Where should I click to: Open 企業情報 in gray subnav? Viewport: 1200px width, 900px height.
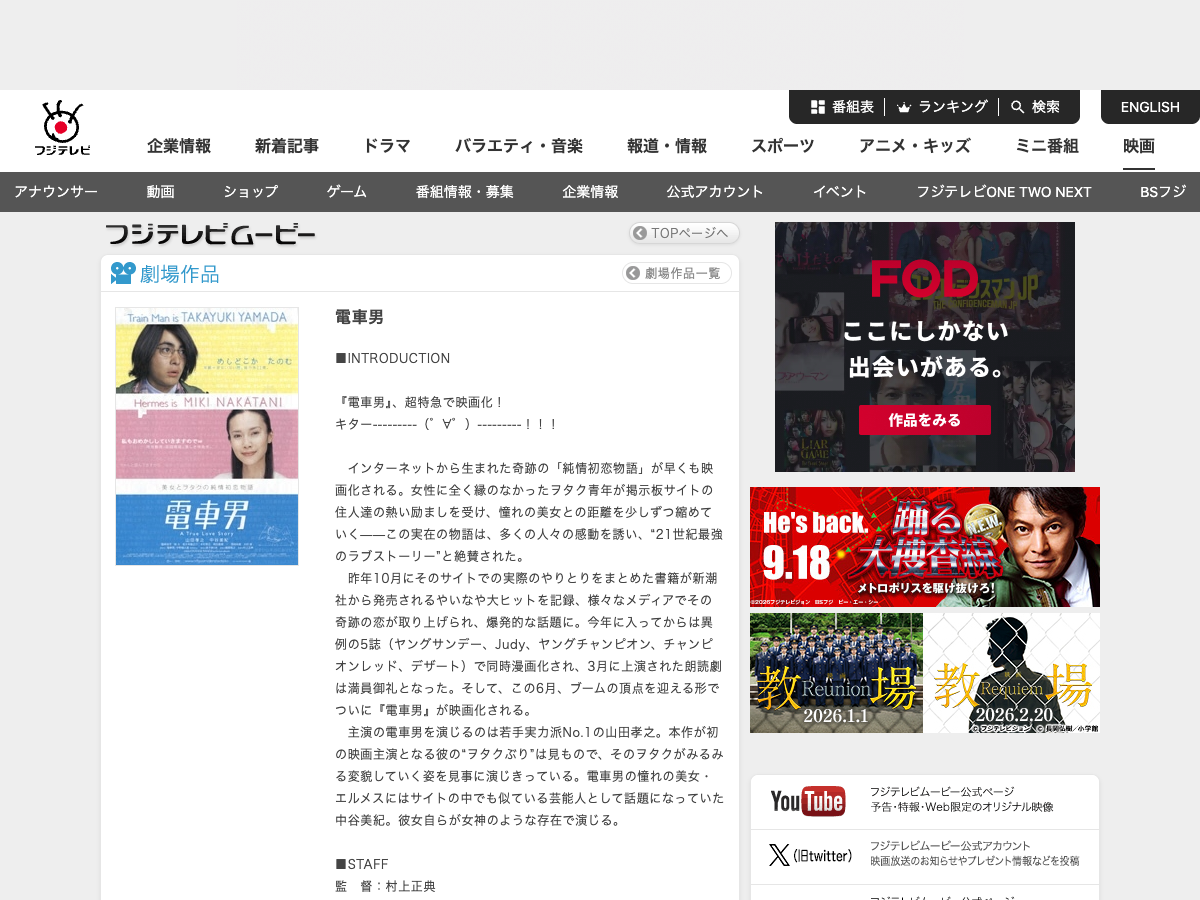[x=590, y=192]
